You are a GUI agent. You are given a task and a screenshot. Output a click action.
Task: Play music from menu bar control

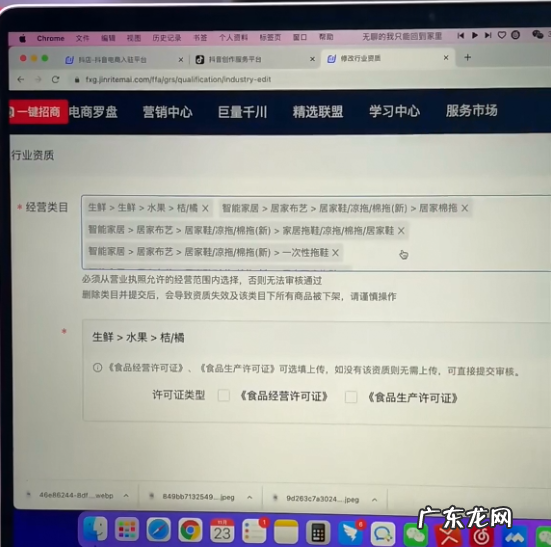[475, 35]
